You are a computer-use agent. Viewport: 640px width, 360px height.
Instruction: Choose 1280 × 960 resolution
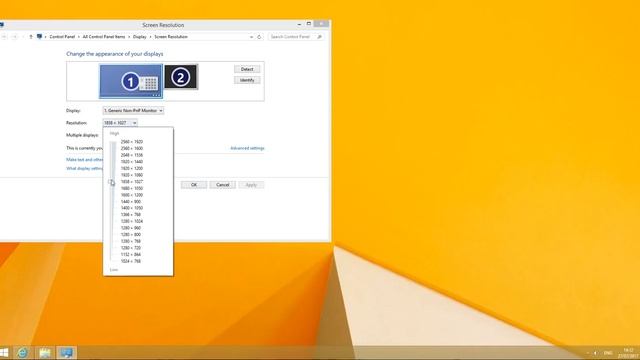pyautogui.click(x=131, y=228)
